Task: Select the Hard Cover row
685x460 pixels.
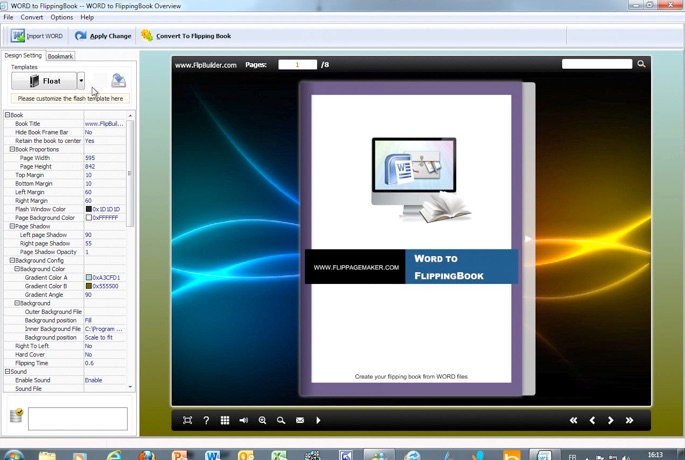Action: [65, 354]
